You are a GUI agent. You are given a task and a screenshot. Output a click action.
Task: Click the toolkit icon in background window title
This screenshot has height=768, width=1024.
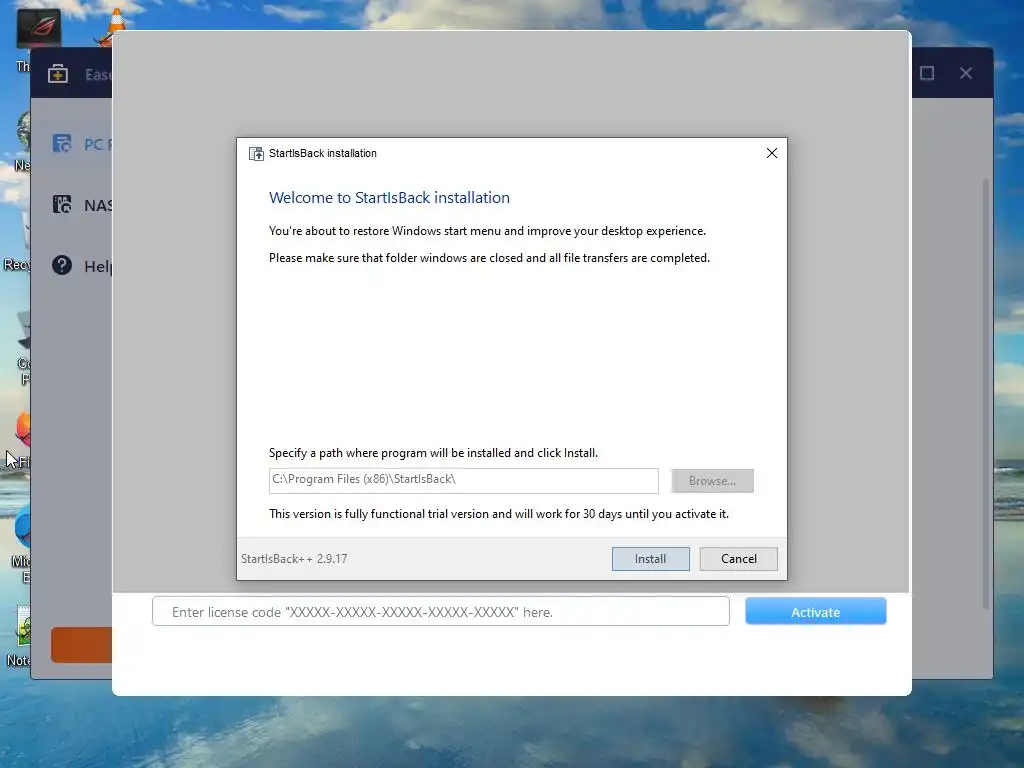point(58,73)
